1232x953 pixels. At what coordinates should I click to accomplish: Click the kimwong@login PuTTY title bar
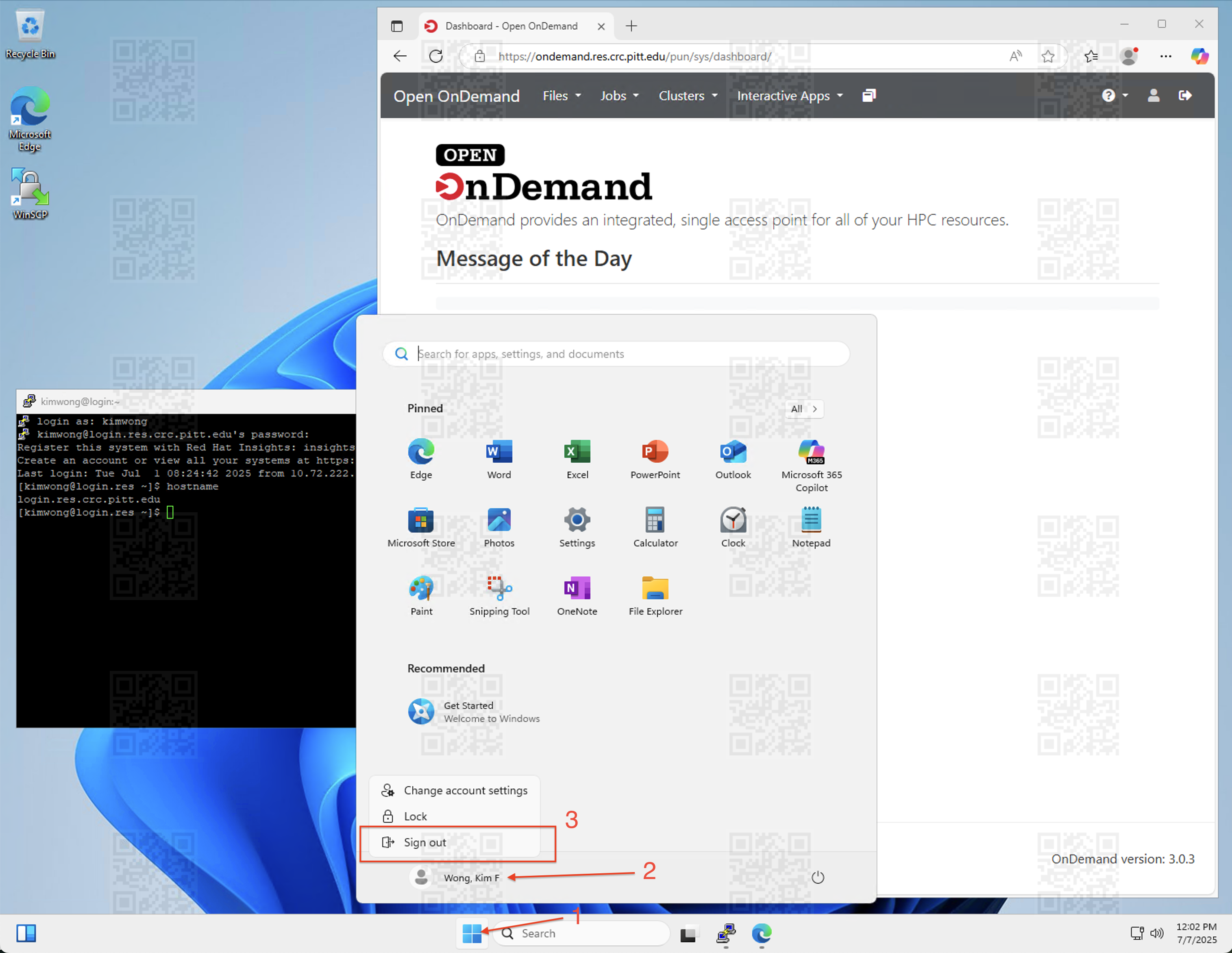click(x=185, y=401)
